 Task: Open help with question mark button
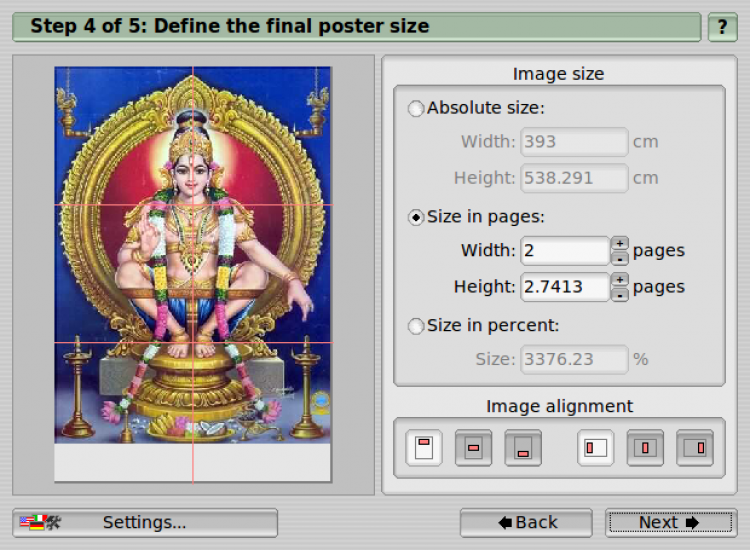722,27
